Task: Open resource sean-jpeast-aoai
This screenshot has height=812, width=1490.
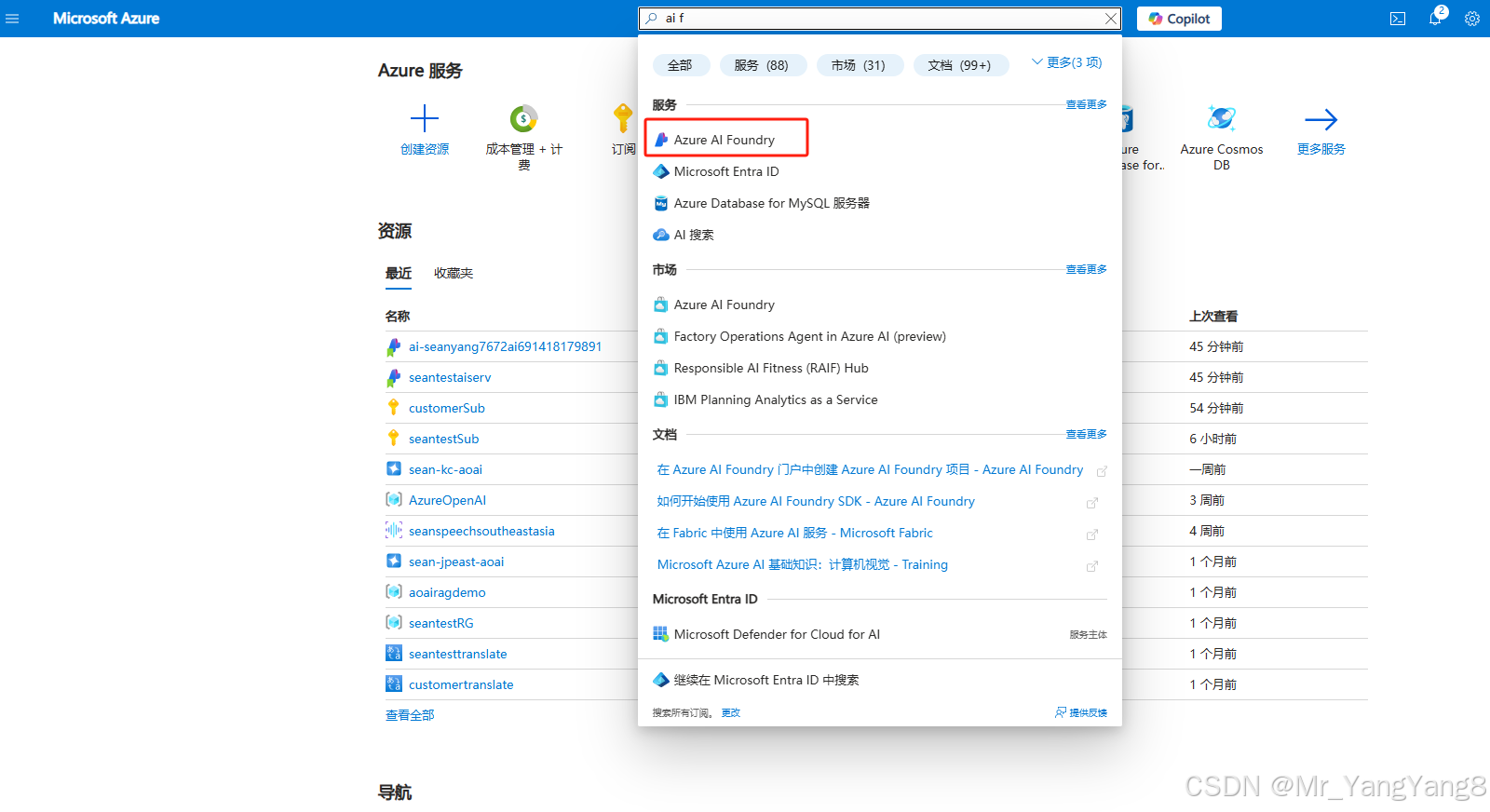Action: point(456,562)
